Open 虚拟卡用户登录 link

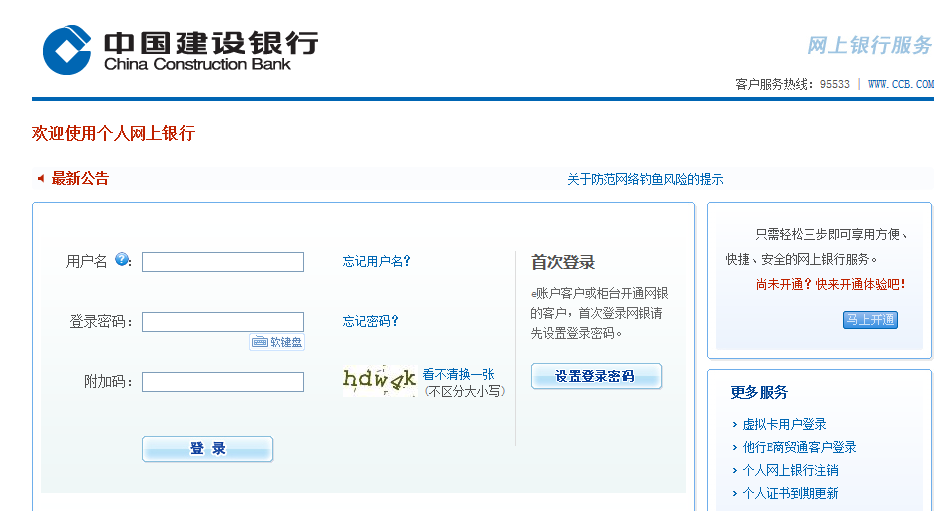(784, 424)
